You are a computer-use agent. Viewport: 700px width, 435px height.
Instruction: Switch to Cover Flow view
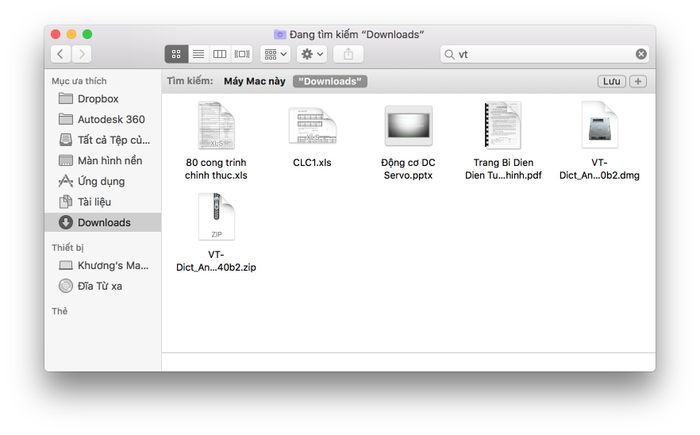click(x=241, y=54)
